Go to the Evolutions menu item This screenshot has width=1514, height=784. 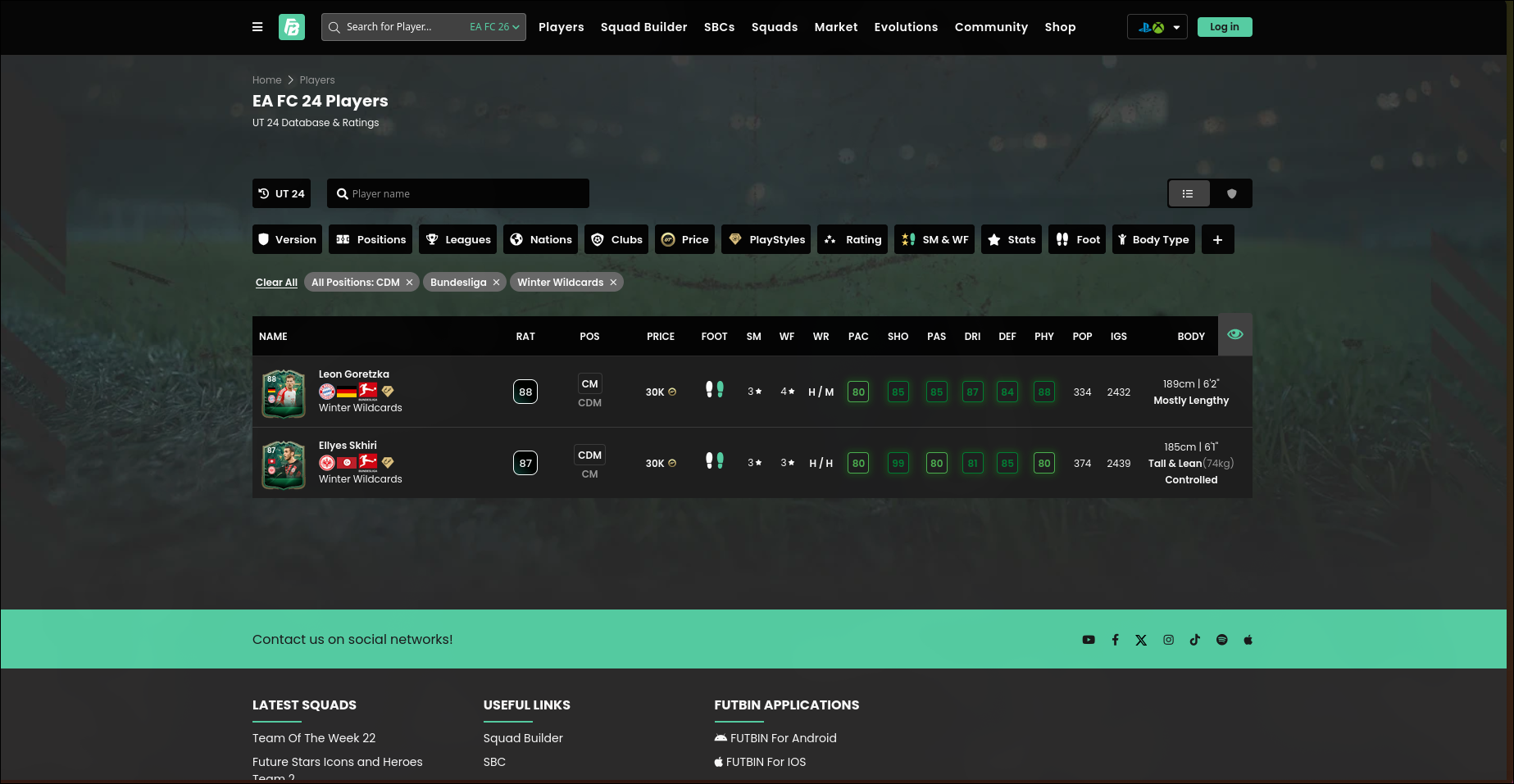(906, 27)
